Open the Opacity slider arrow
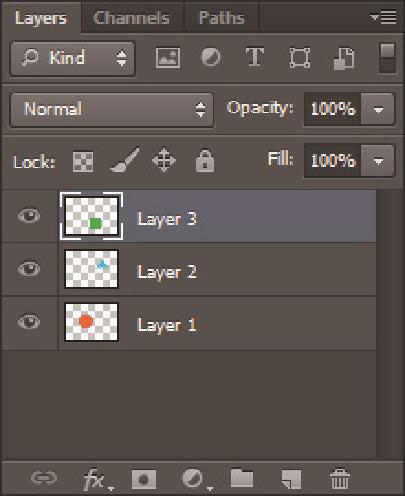 tap(378, 109)
